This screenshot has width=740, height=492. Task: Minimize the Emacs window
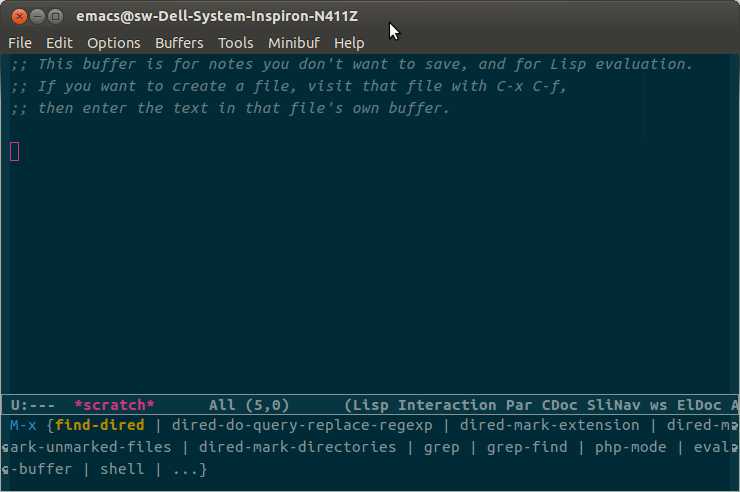36,16
